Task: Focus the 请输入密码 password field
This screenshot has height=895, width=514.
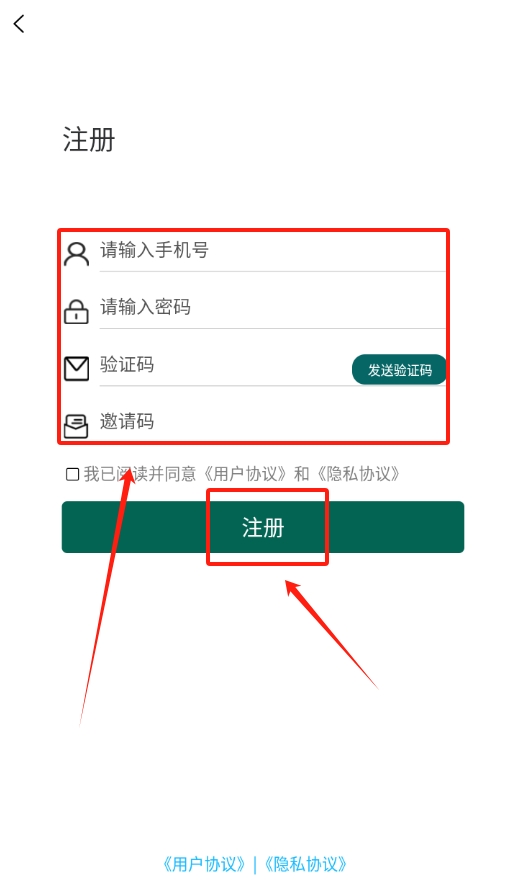Action: pyautogui.click(x=273, y=308)
